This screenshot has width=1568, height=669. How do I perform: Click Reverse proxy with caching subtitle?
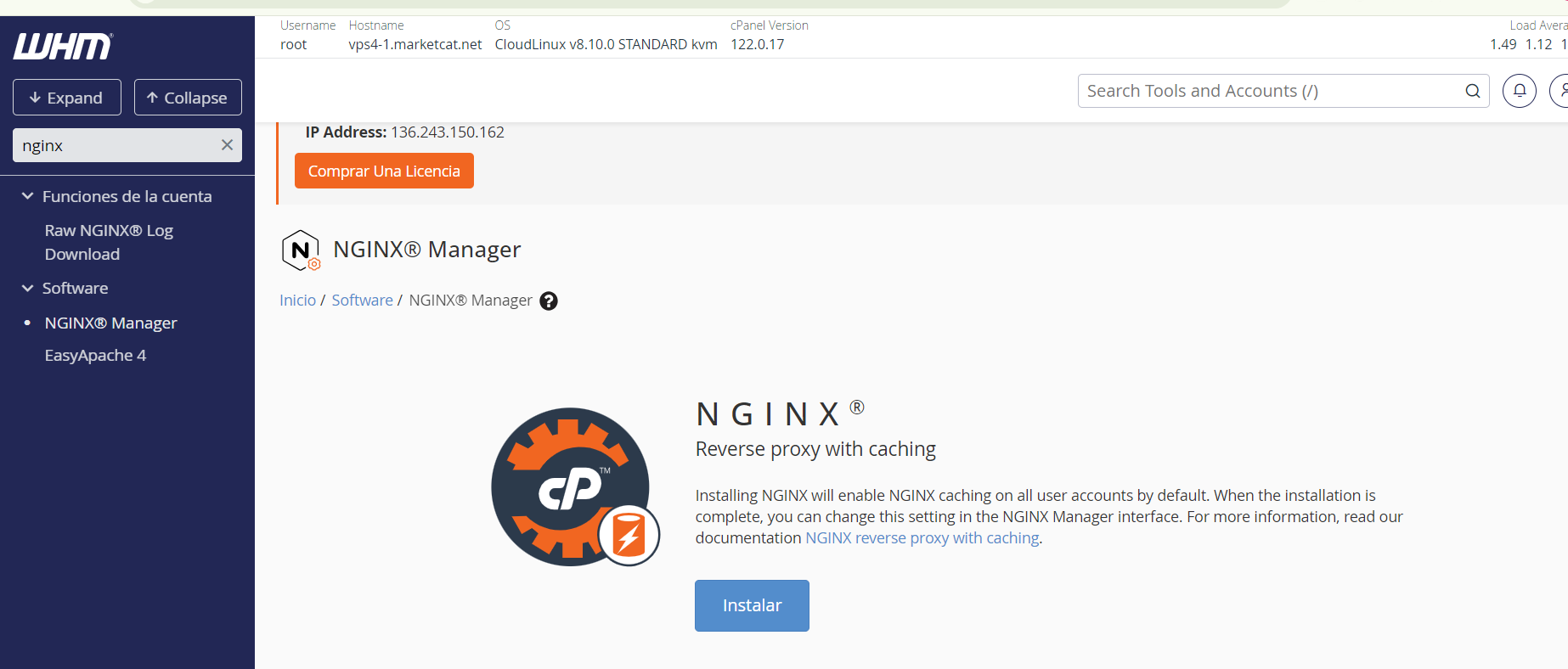tap(815, 449)
